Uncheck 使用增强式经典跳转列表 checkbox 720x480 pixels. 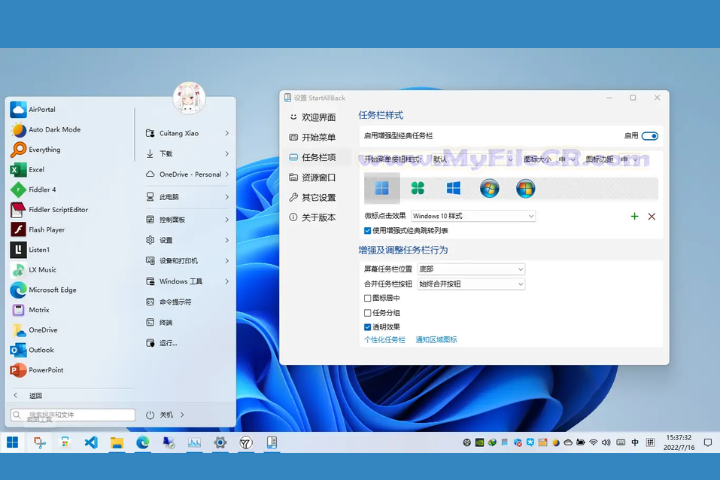click(x=367, y=231)
